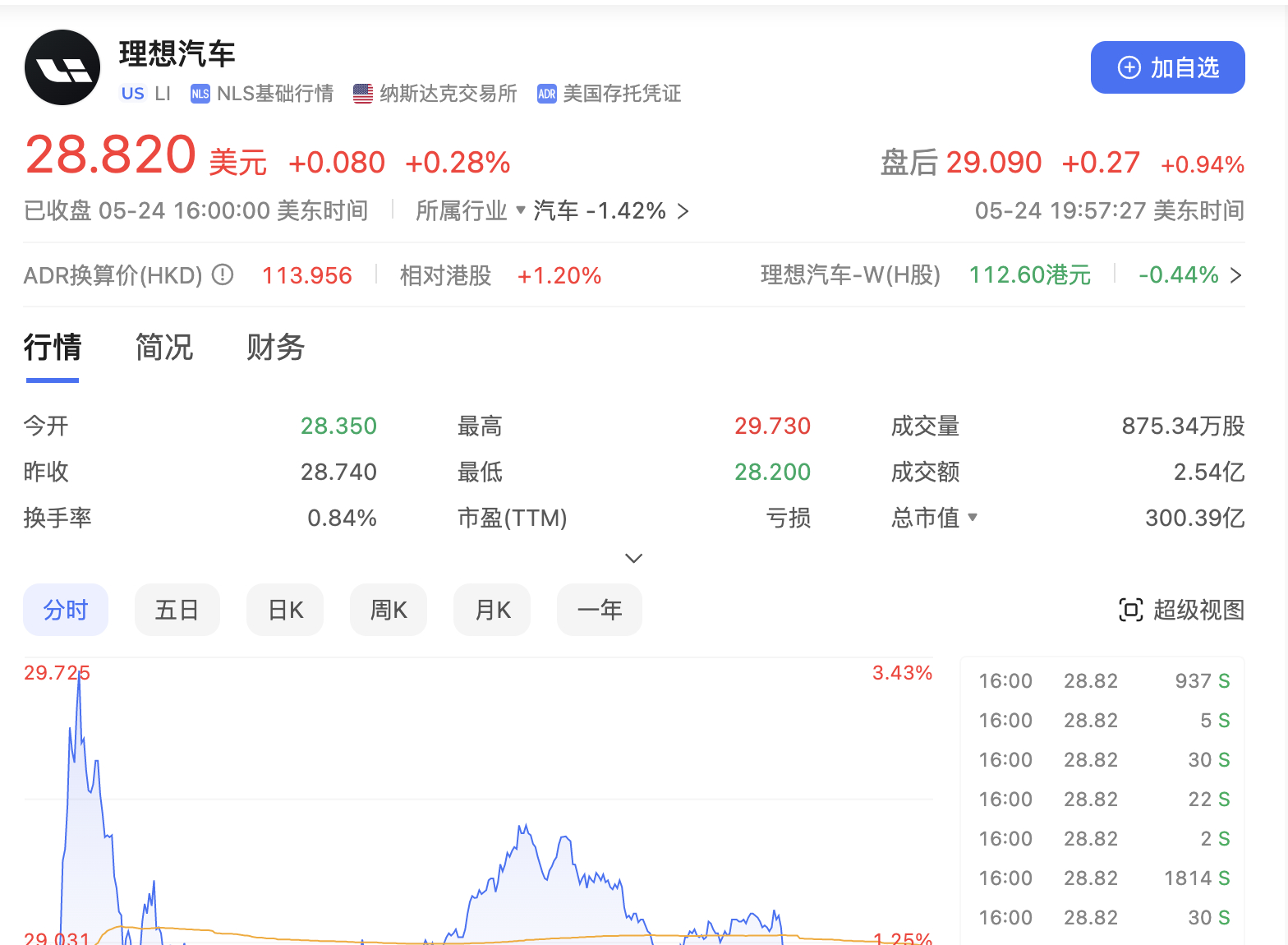Click the ADR depositary receipt icon
This screenshot has width=1288, height=945.
point(547,94)
